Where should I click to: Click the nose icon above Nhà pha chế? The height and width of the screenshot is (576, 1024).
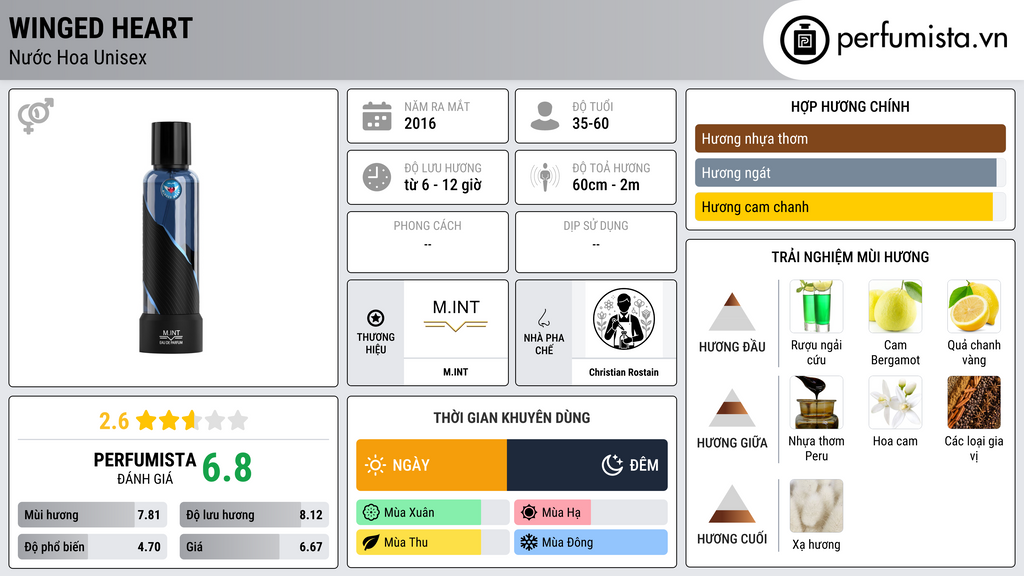click(544, 318)
